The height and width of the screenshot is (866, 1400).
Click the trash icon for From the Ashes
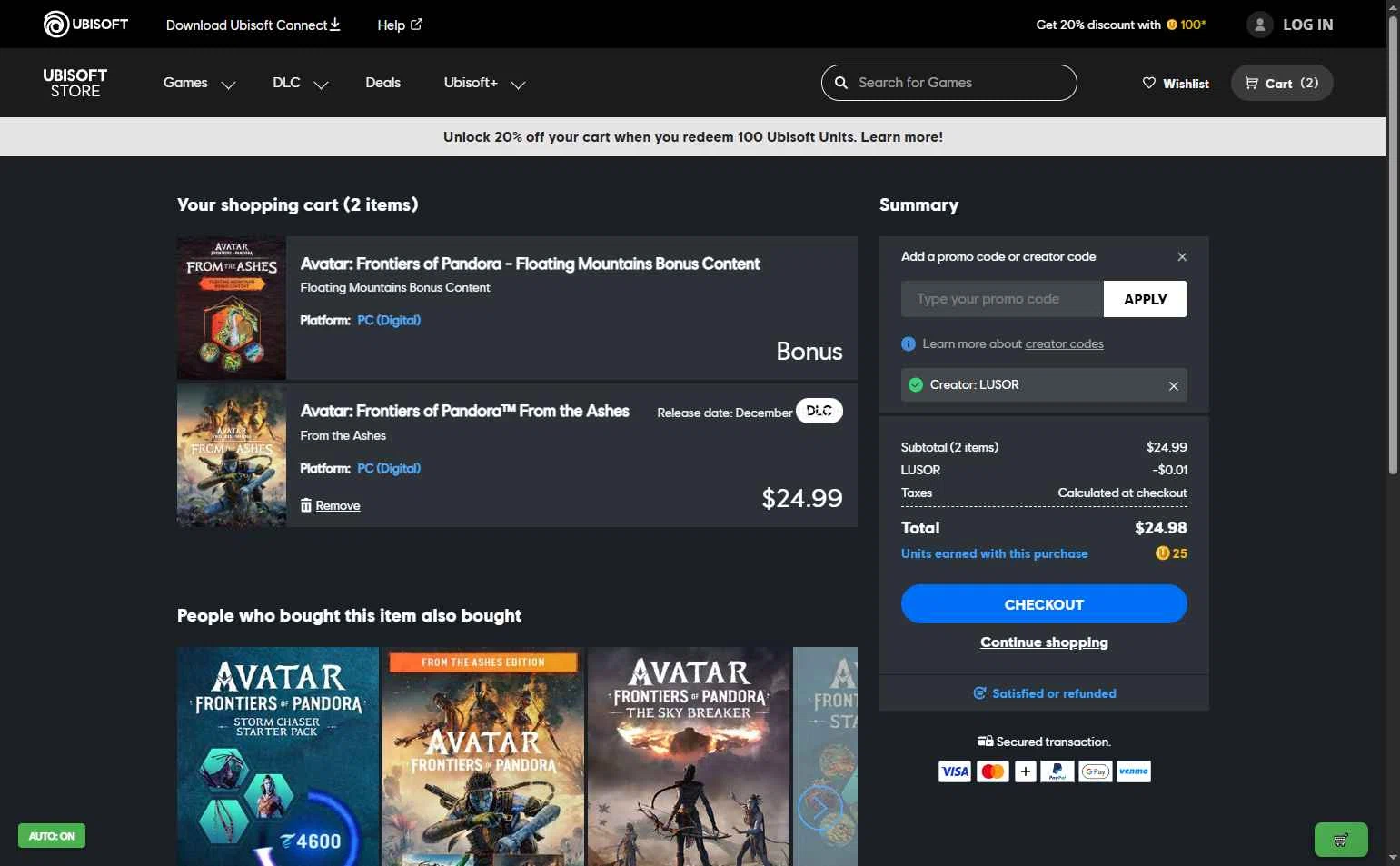(x=306, y=505)
